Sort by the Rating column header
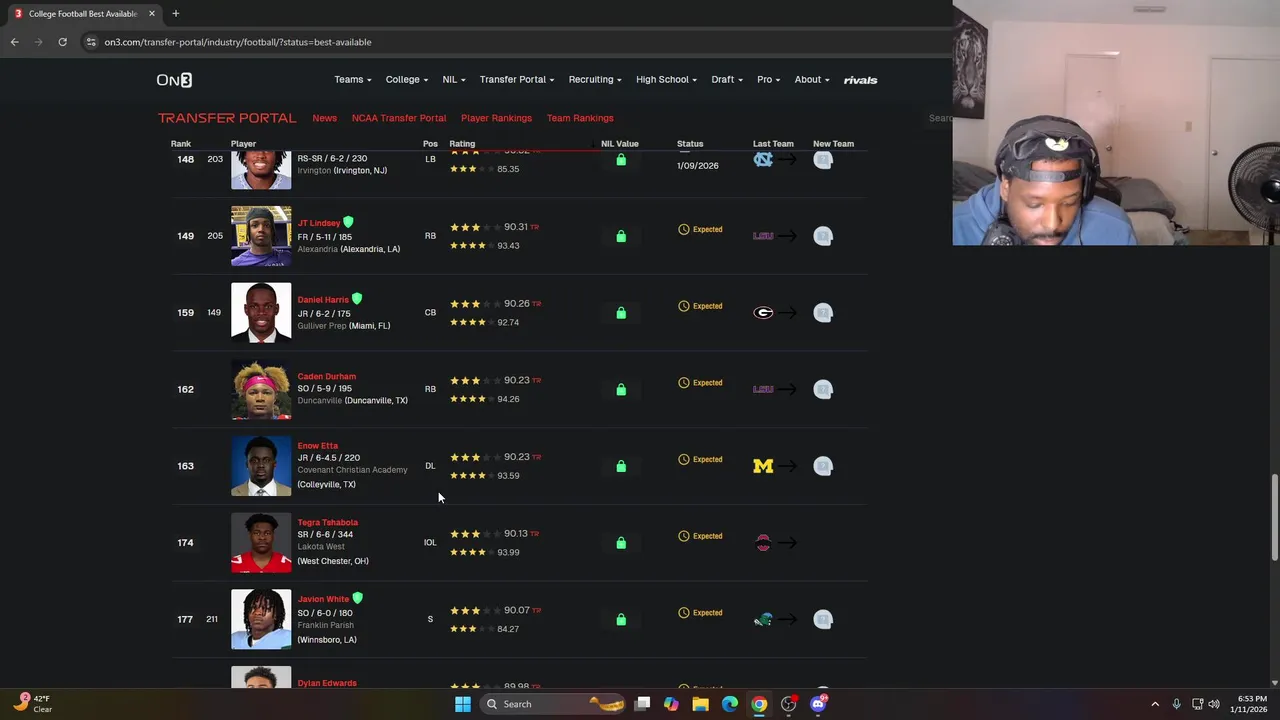Image resolution: width=1280 pixels, height=720 pixels. (x=462, y=144)
